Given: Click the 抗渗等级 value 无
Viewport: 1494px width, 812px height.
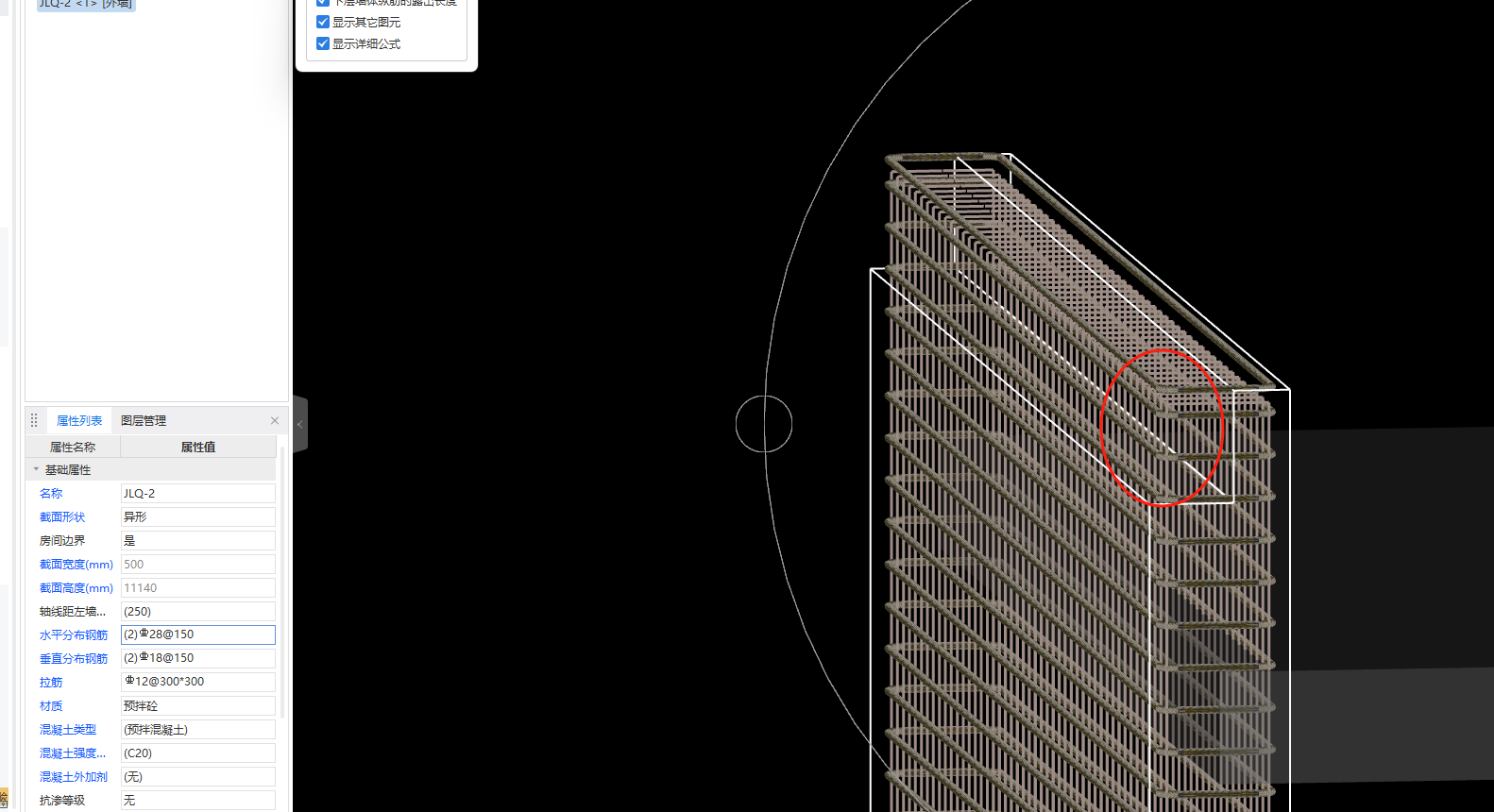Looking at the screenshot, I should [198, 800].
